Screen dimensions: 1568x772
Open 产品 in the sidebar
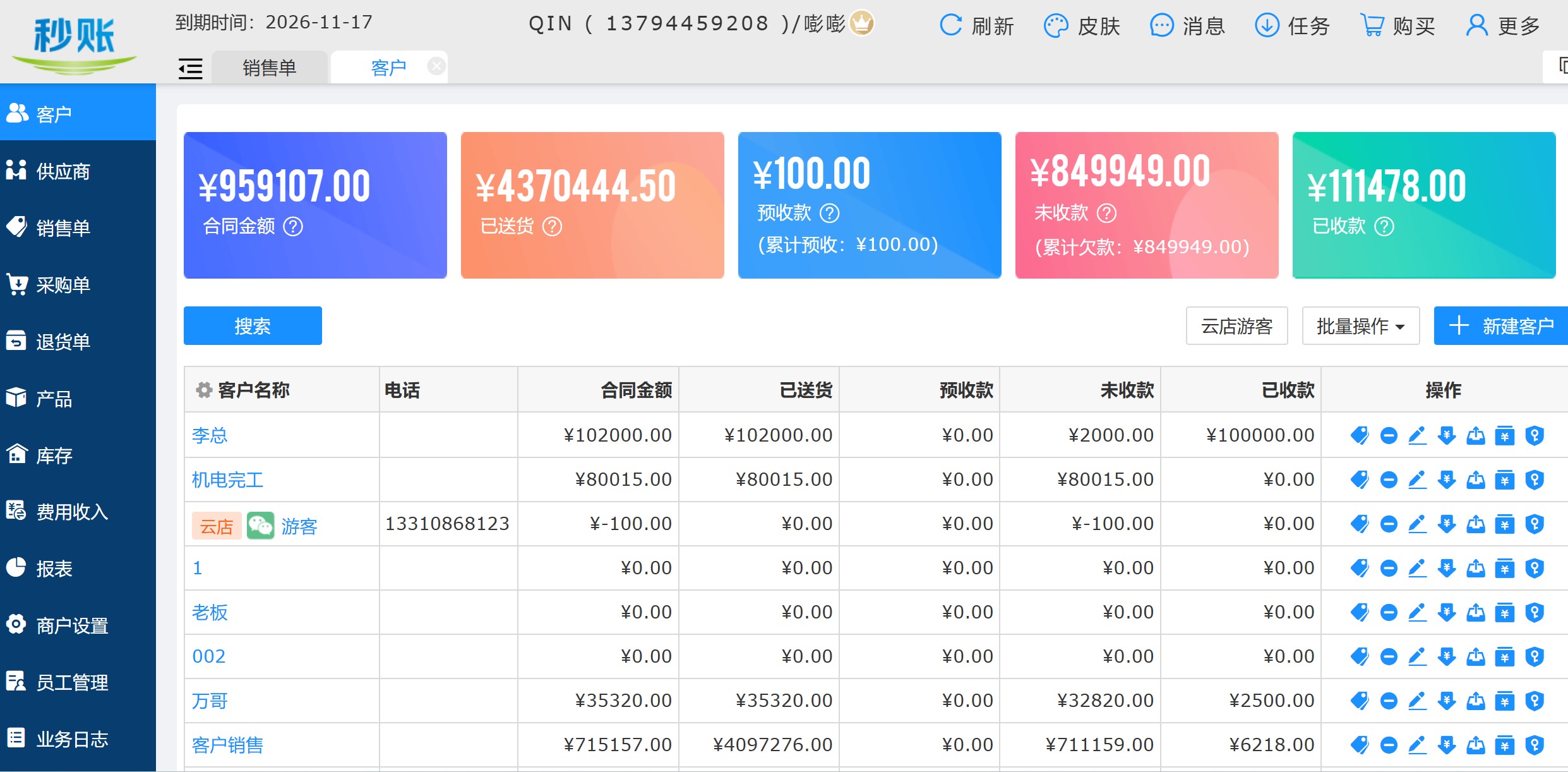click(78, 399)
